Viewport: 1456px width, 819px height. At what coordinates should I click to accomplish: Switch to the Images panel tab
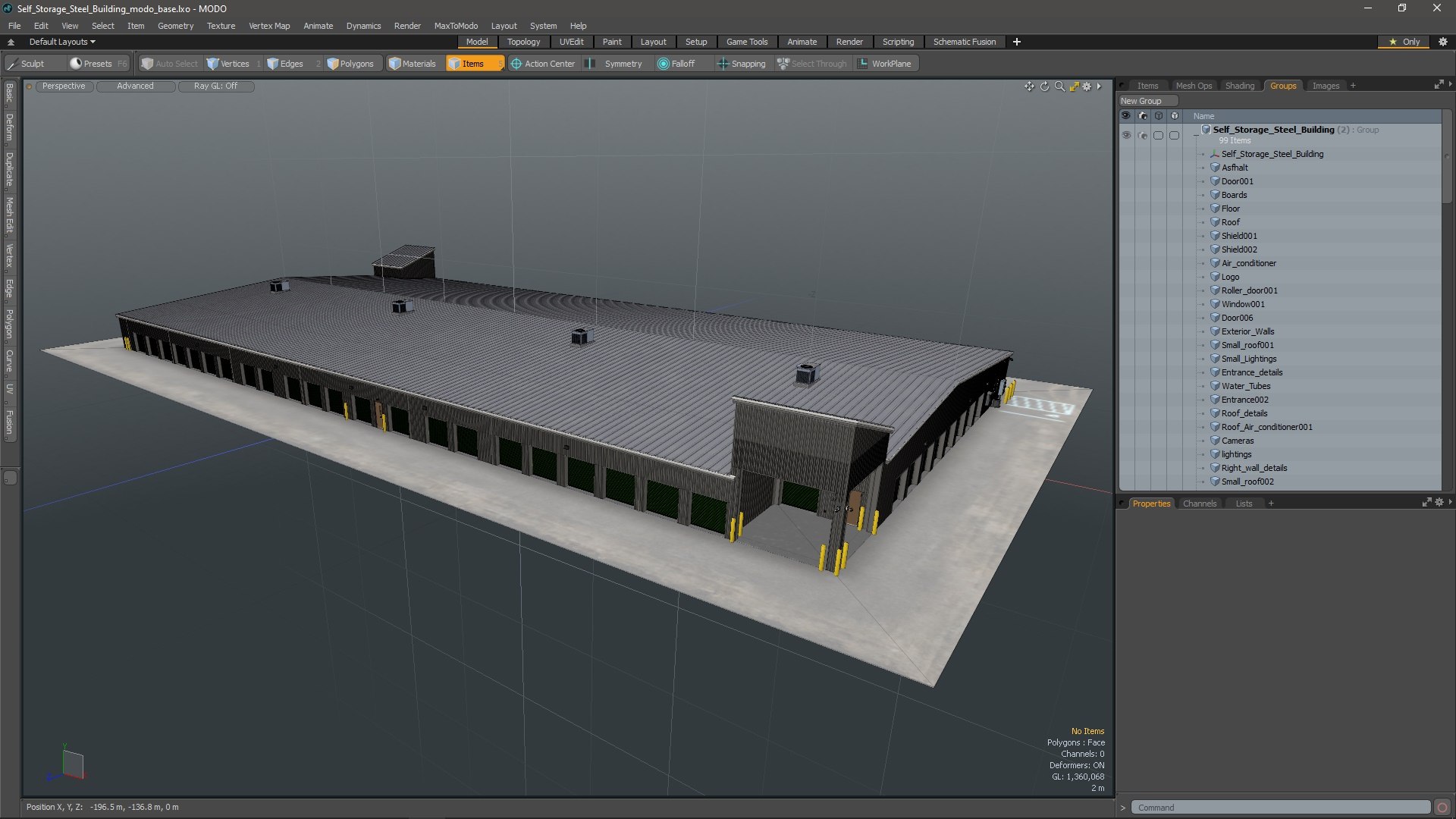(1326, 86)
